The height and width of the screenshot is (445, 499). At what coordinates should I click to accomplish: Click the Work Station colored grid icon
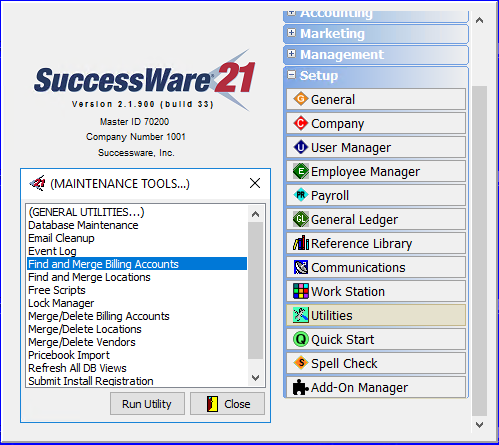(x=301, y=291)
